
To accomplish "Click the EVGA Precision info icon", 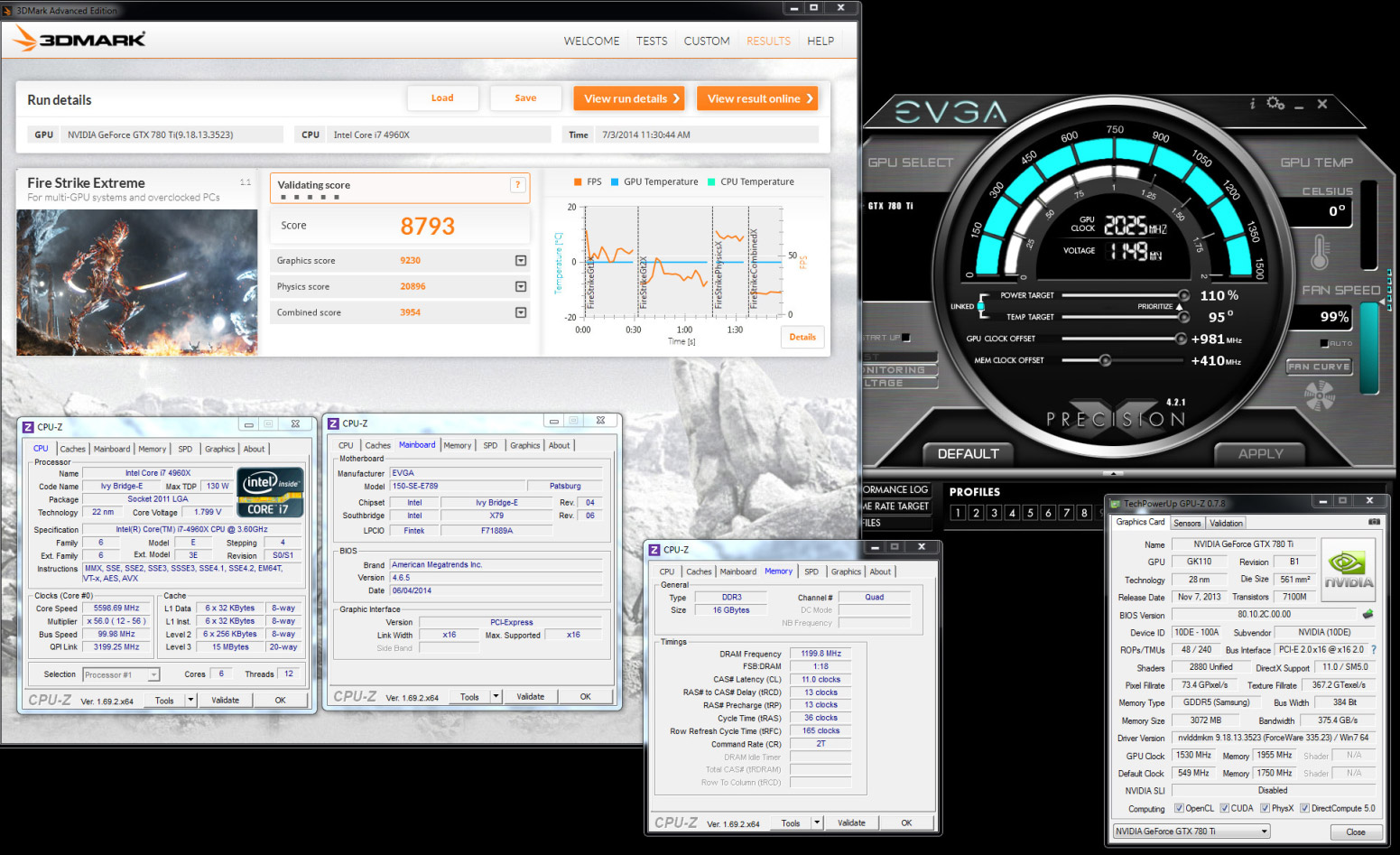I will (x=1252, y=104).
